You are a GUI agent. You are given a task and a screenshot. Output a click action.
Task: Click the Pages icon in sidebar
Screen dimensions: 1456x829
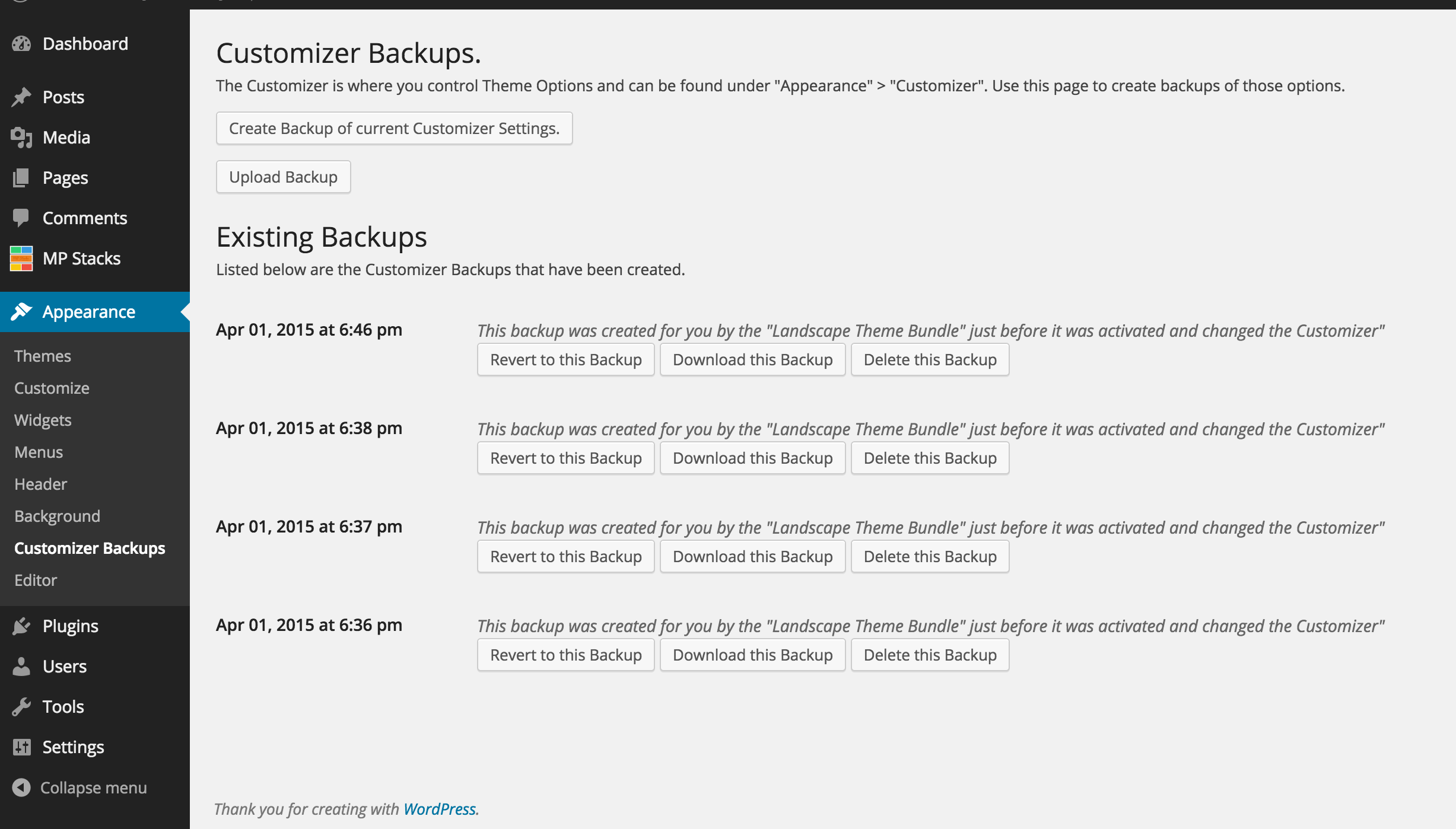click(21, 178)
